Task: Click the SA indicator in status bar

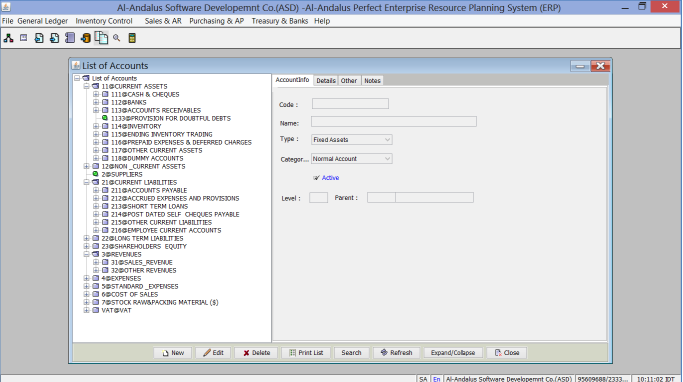Action: (423, 379)
